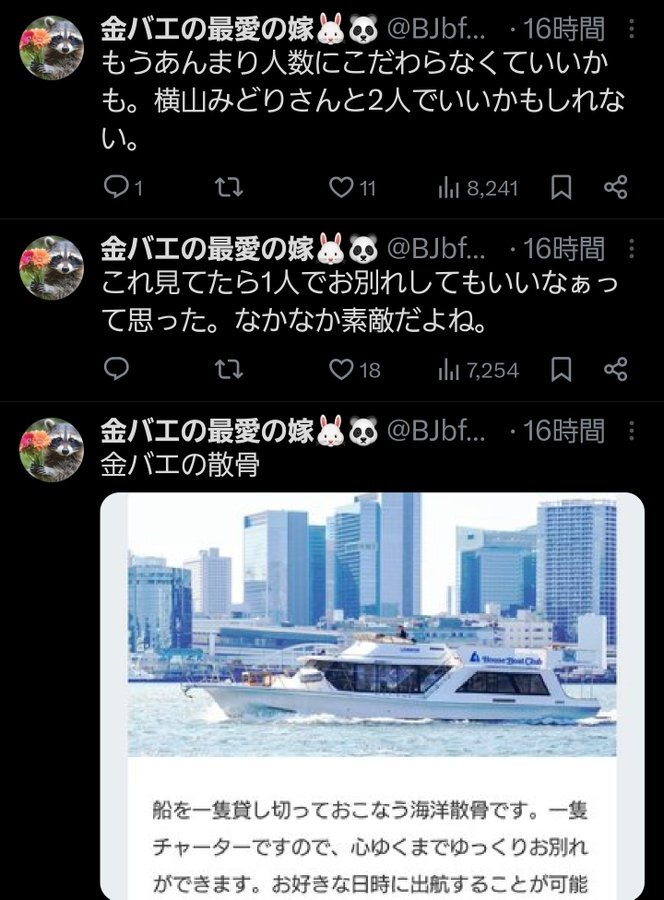
Task: Bookmark the first tweet
Action: 561,188
